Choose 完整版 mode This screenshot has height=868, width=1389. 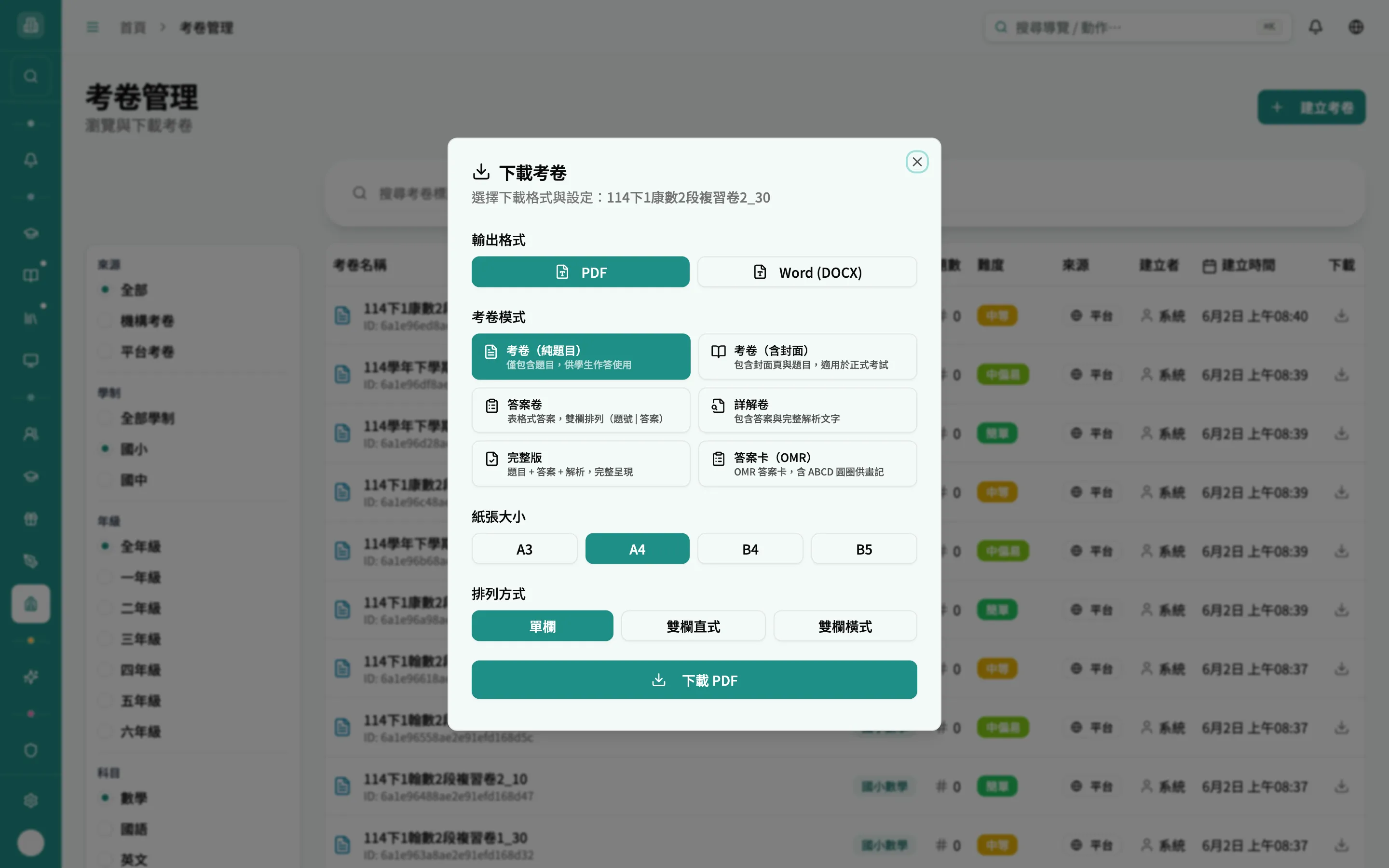(x=581, y=464)
